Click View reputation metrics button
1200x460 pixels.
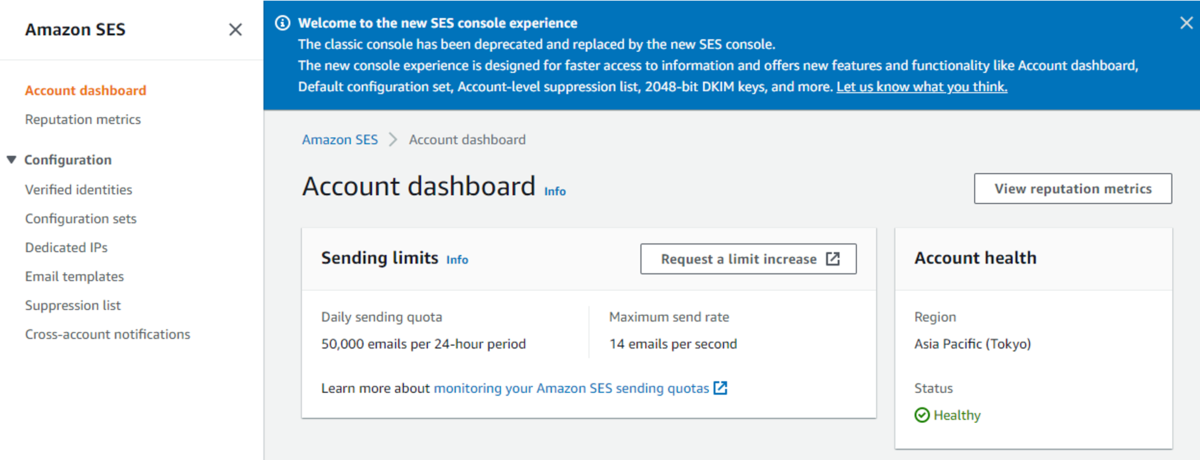[1073, 188]
